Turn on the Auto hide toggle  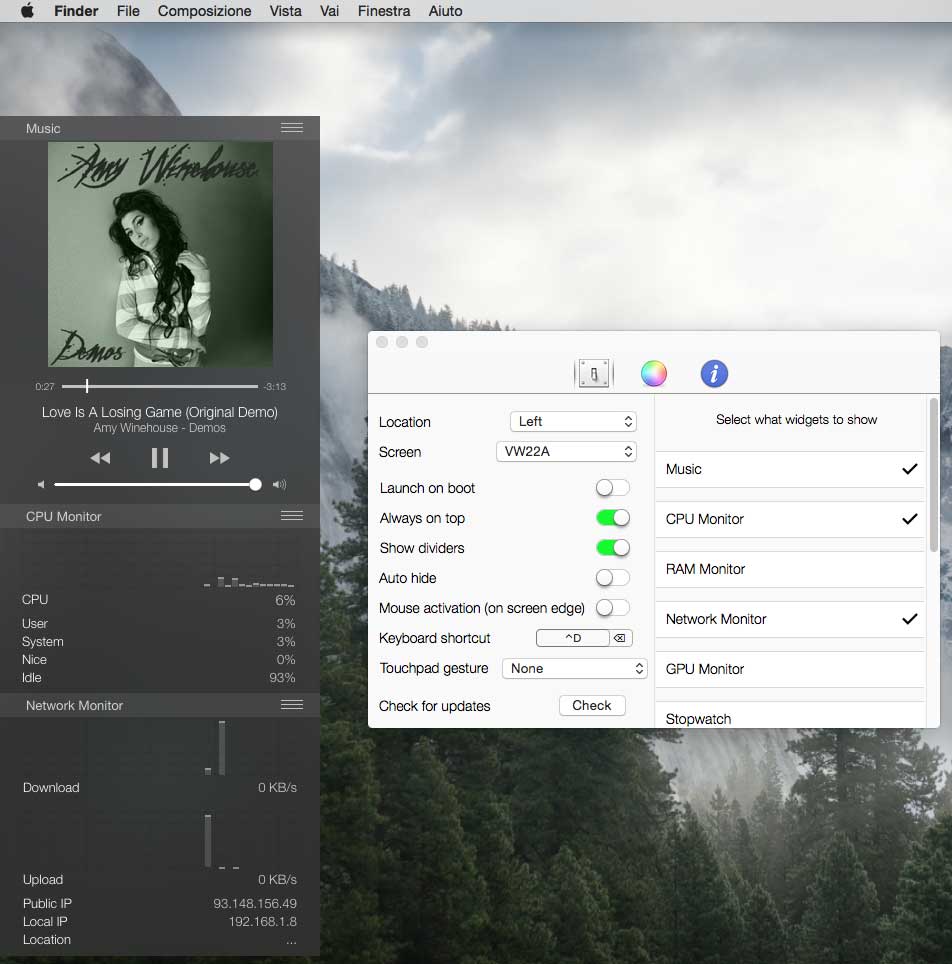[x=612, y=578]
